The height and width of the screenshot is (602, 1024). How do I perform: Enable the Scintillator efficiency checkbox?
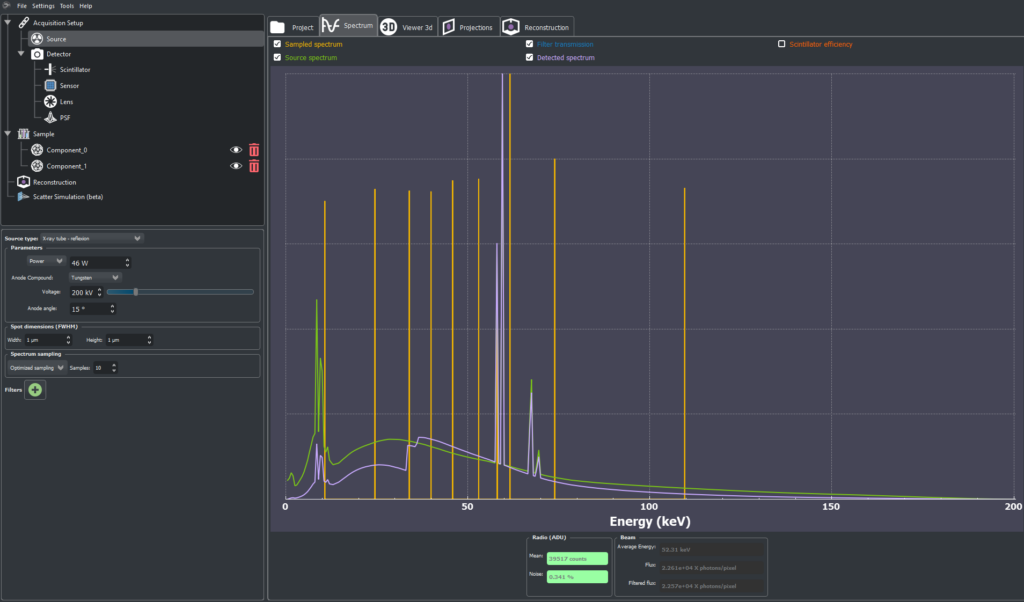click(x=782, y=44)
